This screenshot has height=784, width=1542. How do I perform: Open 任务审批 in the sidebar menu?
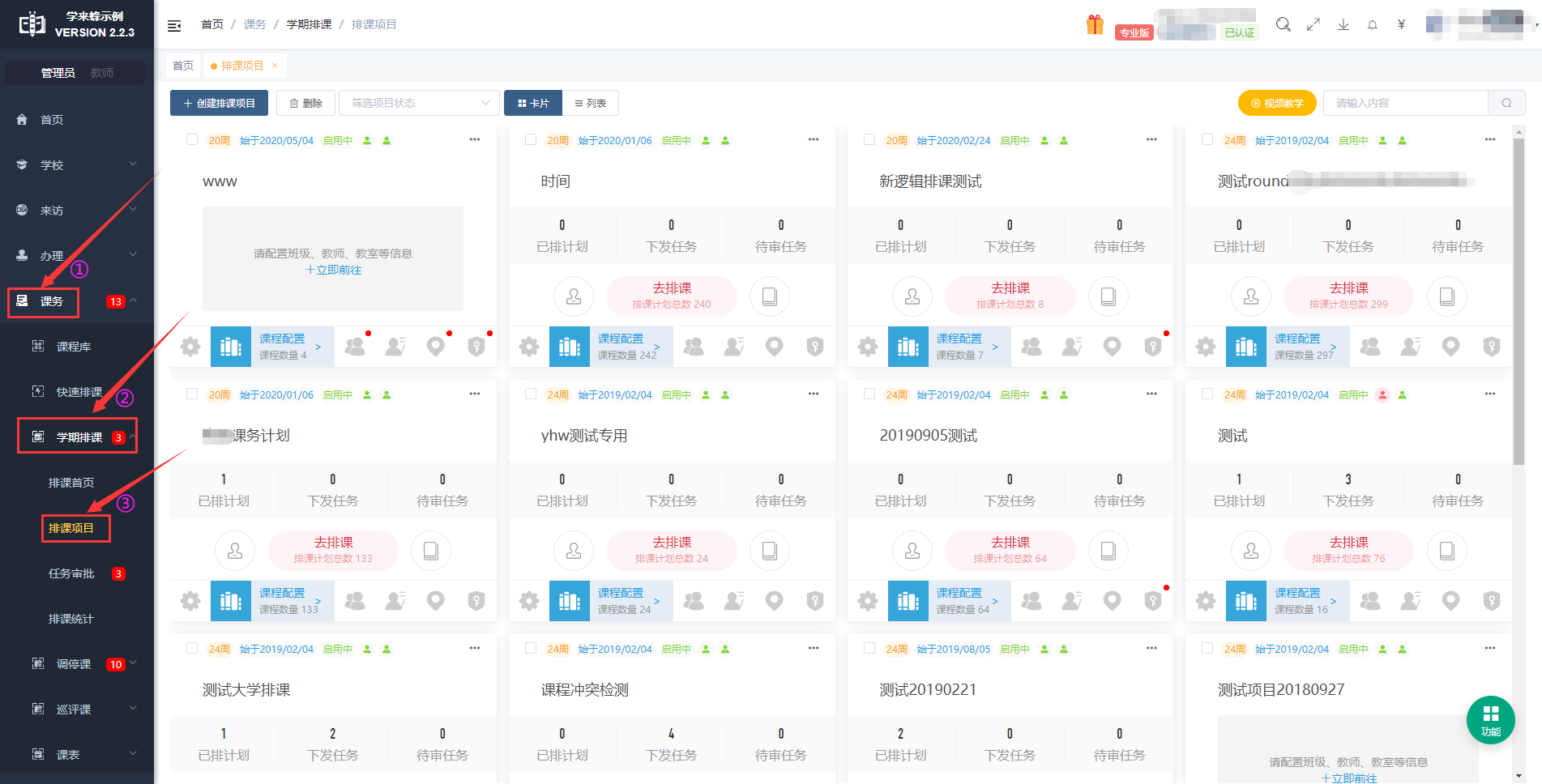click(72, 573)
